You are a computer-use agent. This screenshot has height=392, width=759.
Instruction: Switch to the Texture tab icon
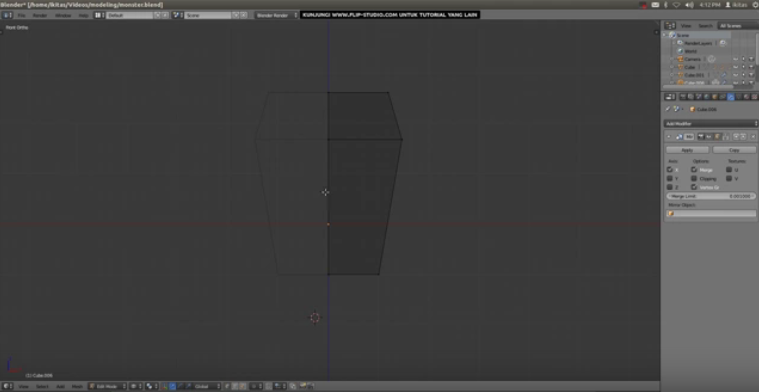(754, 97)
